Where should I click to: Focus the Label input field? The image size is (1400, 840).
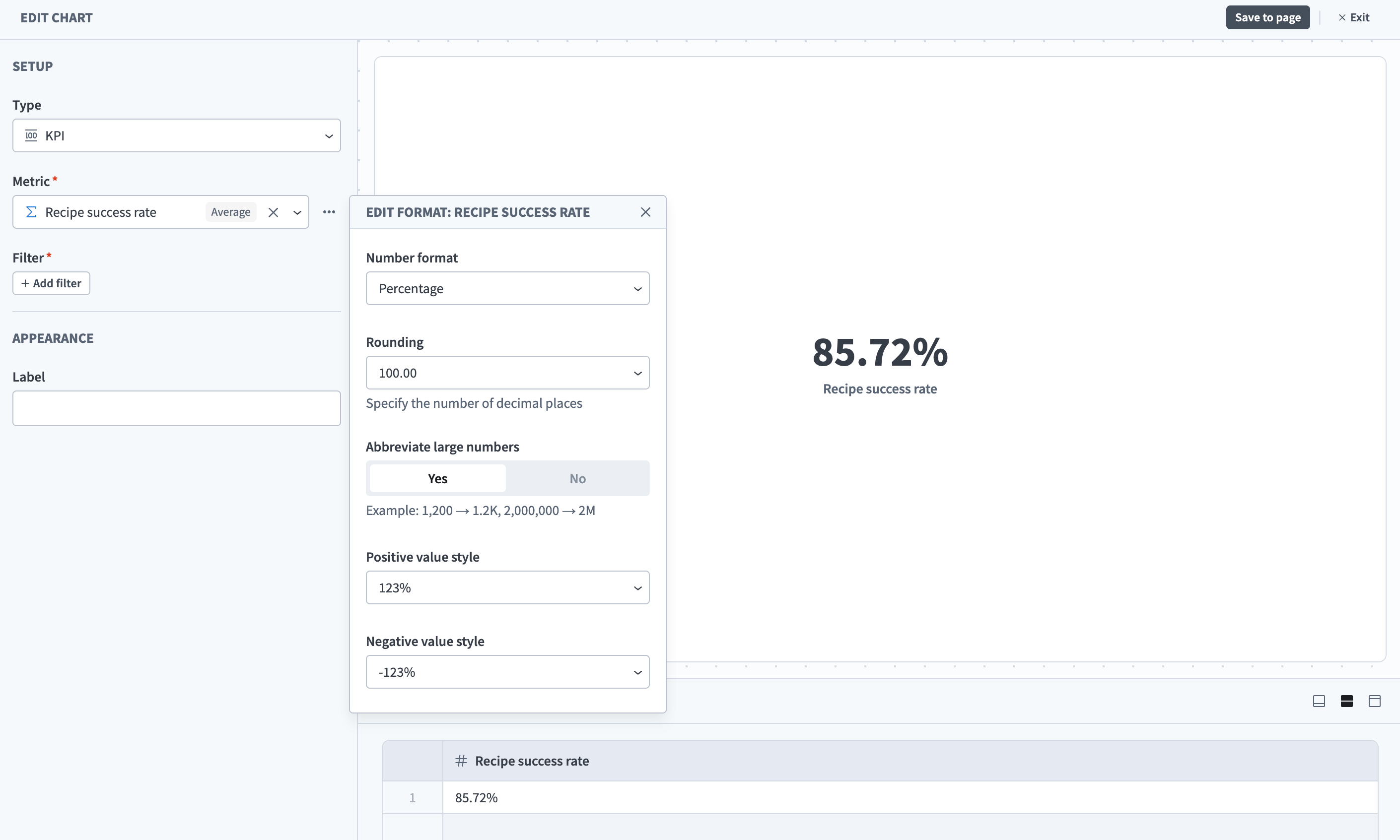tap(177, 408)
